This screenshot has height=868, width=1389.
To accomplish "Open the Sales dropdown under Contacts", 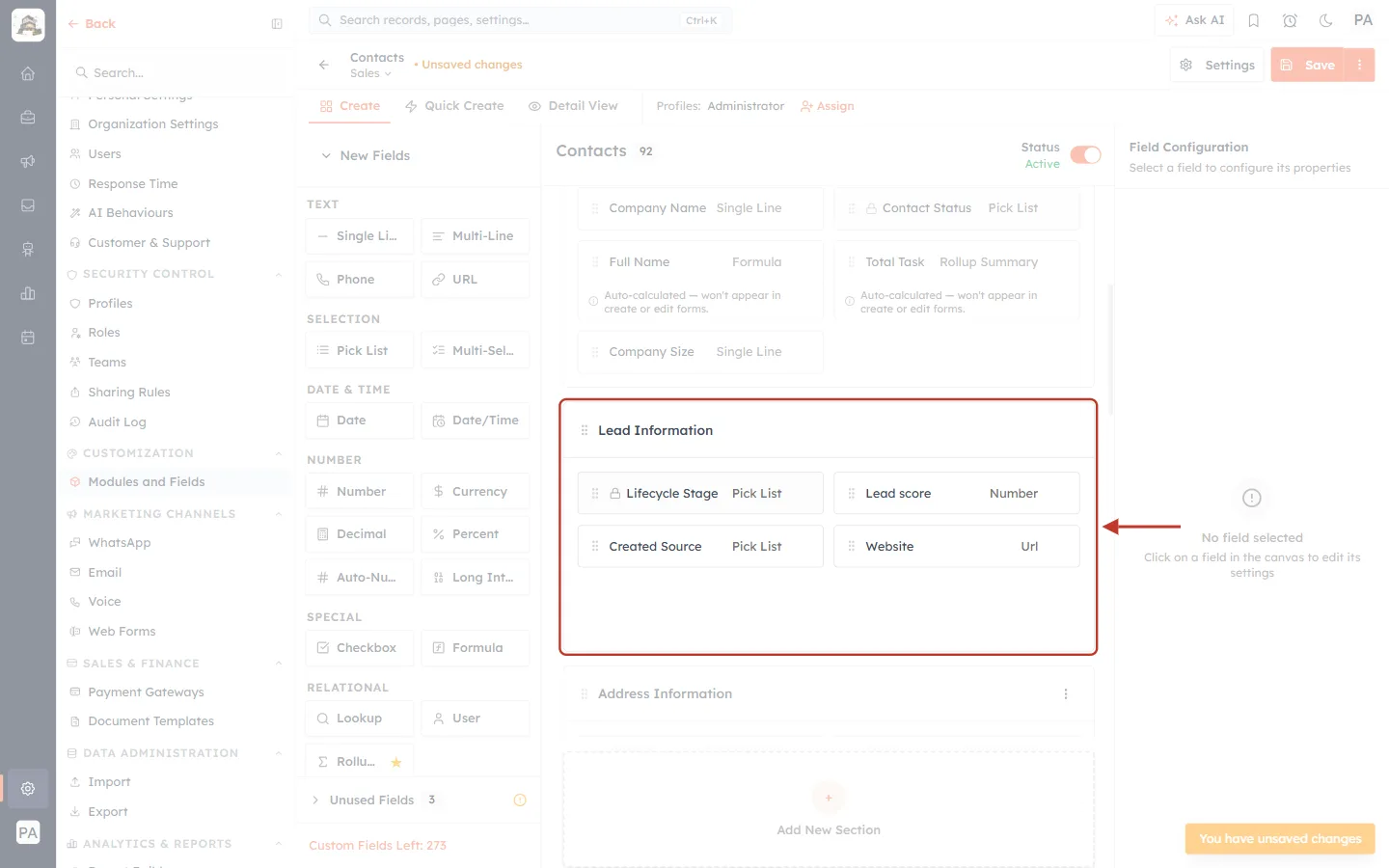I will click(370, 73).
